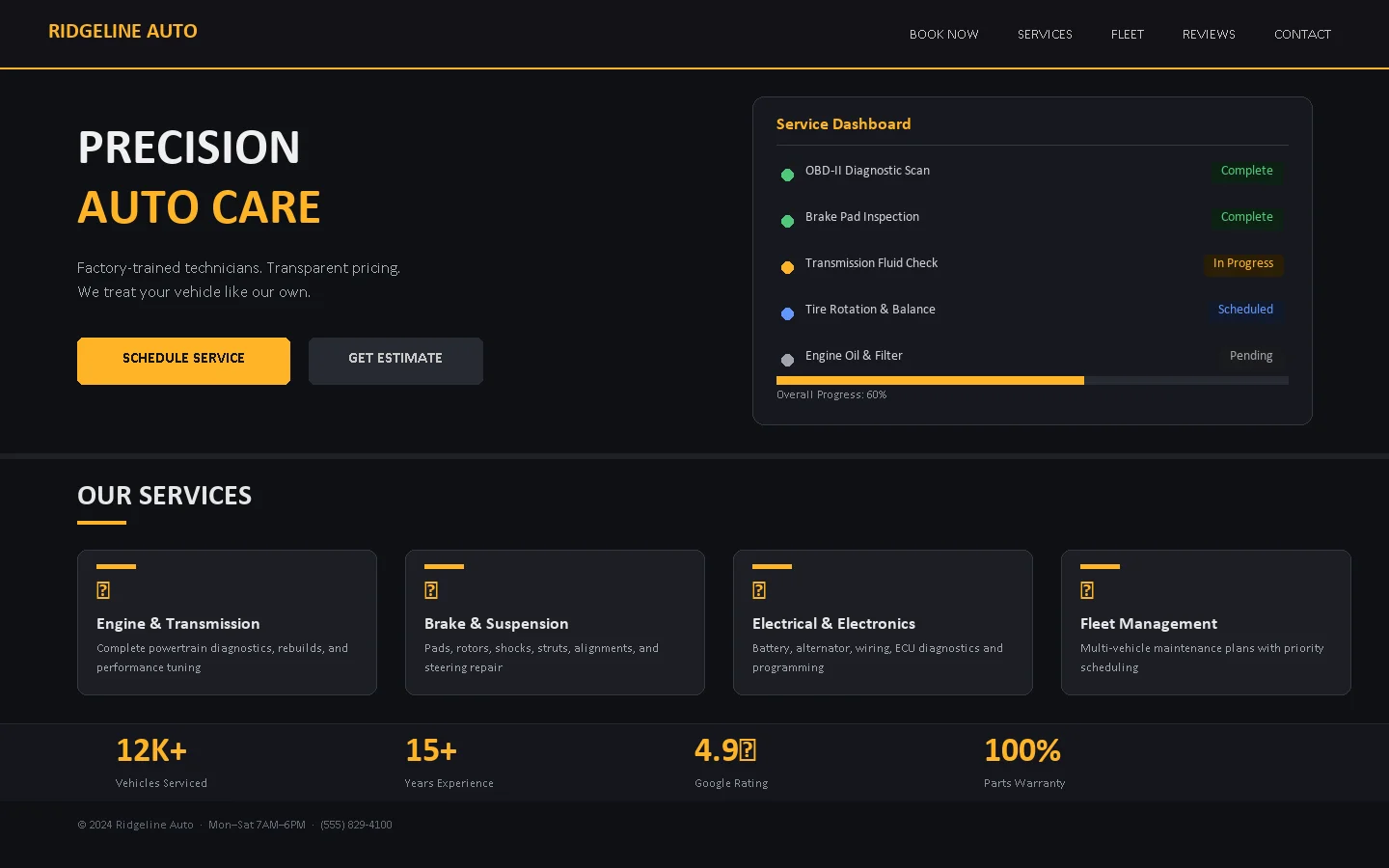The image size is (1389, 868).
Task: Open the Engine & Transmission card title
Action: (x=178, y=624)
